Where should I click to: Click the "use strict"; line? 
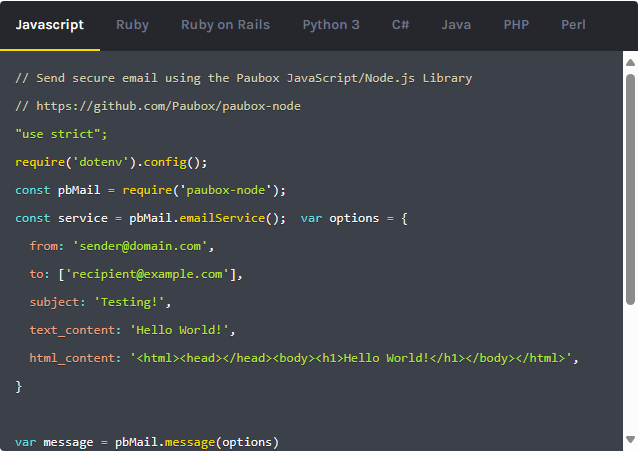(61, 134)
